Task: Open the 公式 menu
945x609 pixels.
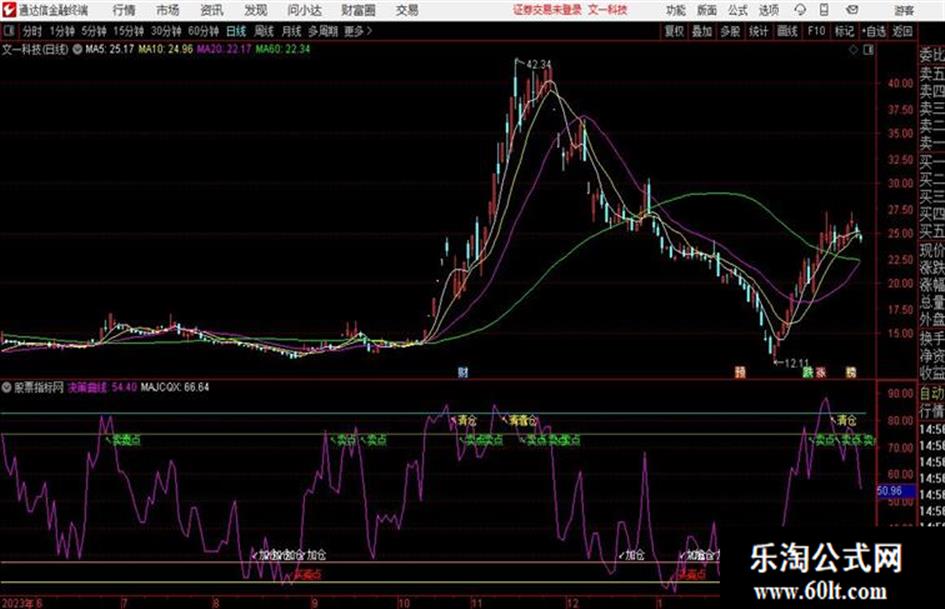Action: click(738, 10)
